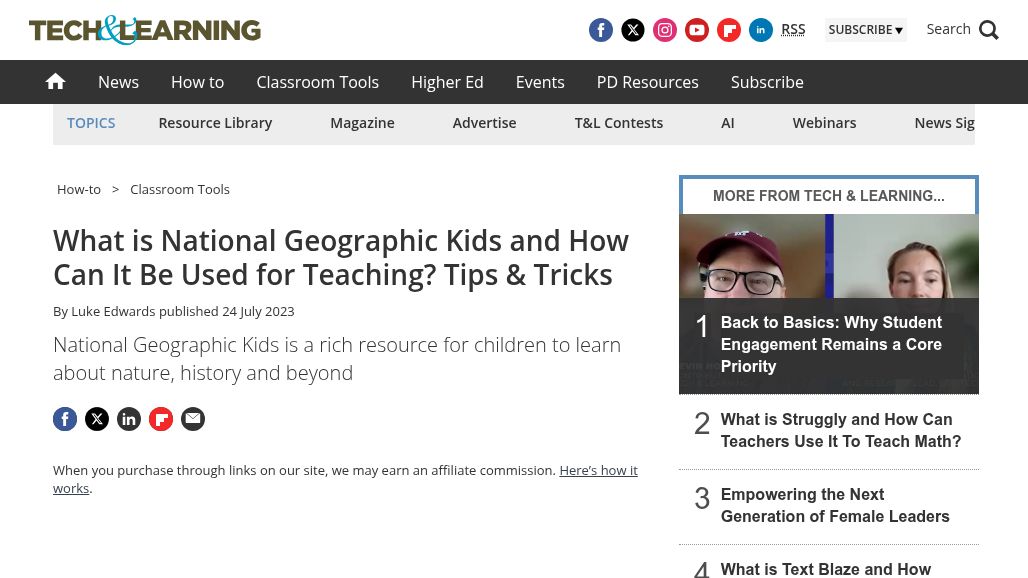Share article by email icon
Image resolution: width=1028 pixels, height=578 pixels.
[193, 419]
